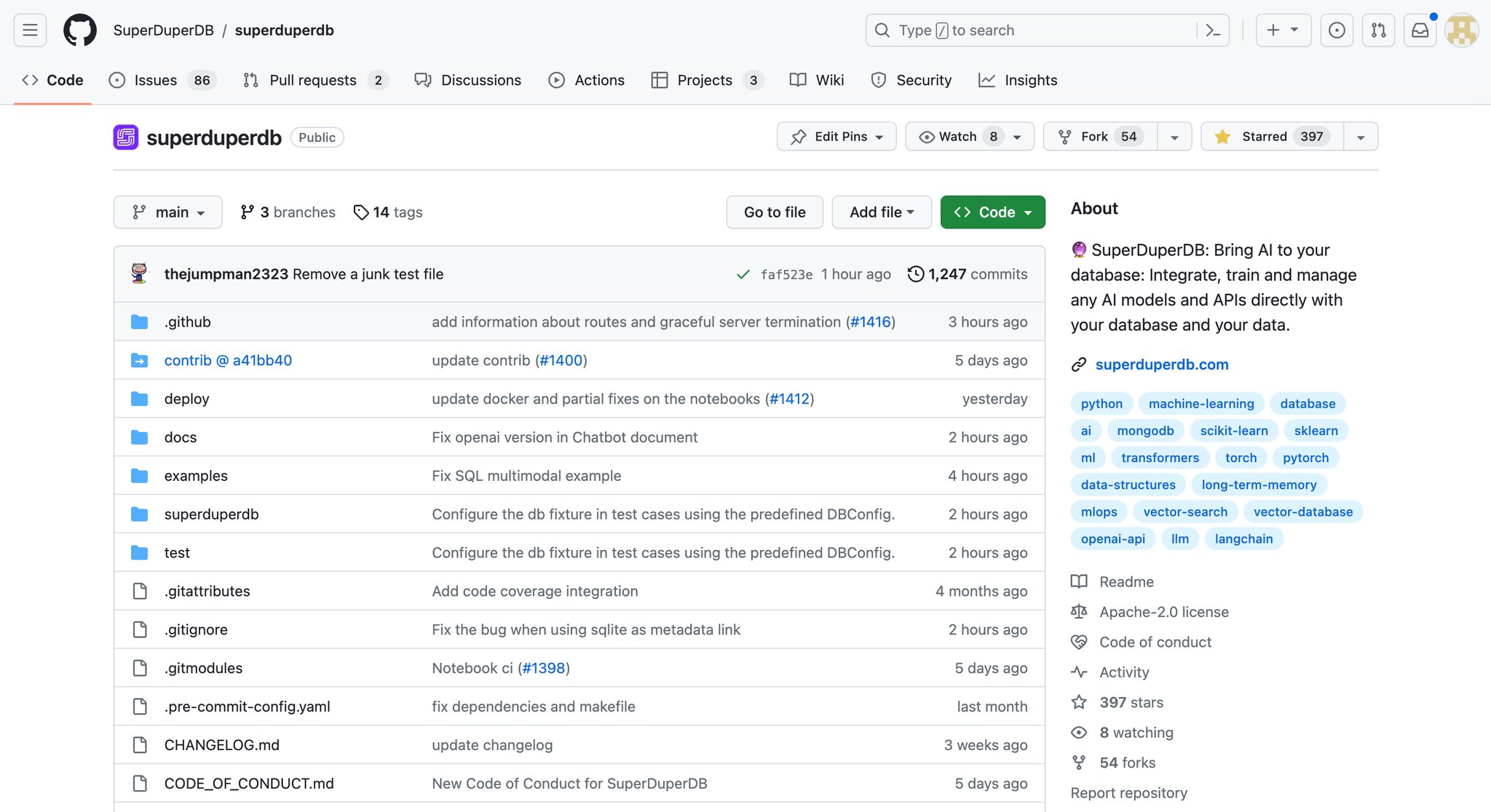This screenshot has height=812, width=1491.
Task: Click the Activity pulse icon
Action: click(x=1079, y=672)
